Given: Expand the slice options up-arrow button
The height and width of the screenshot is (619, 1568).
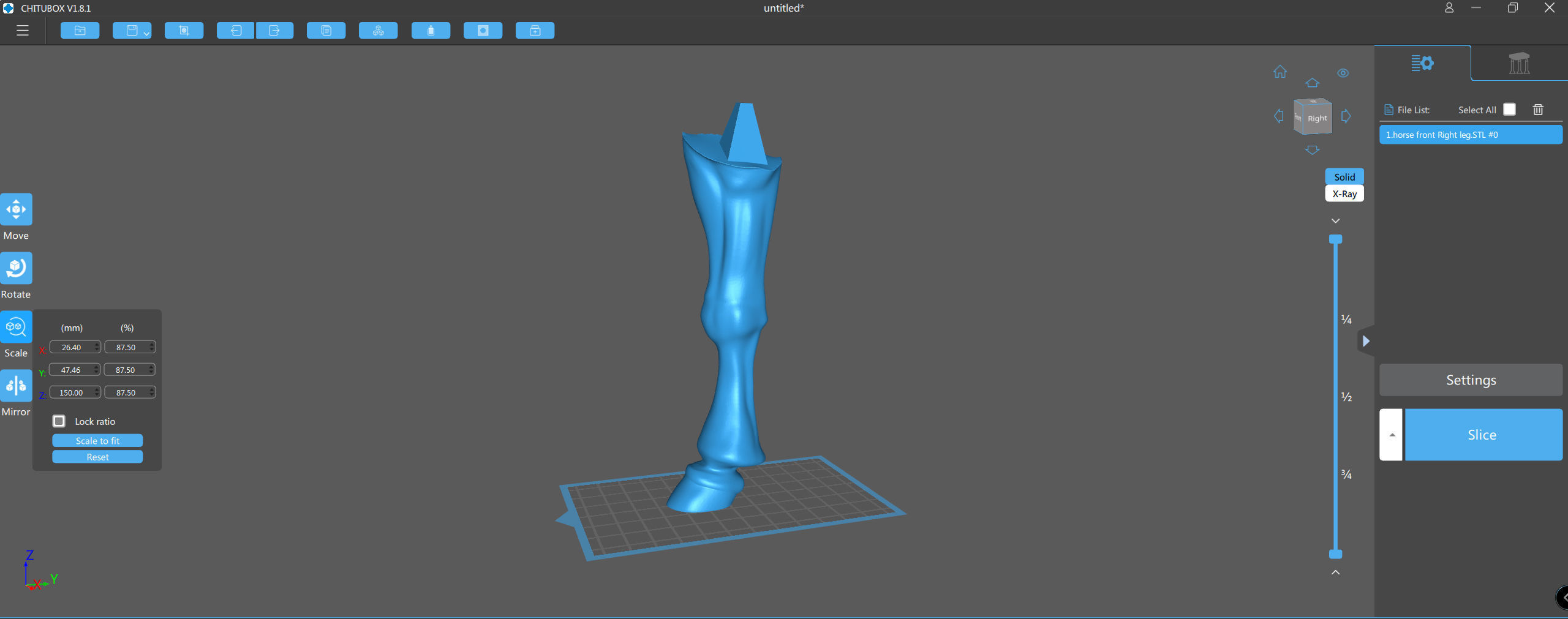Looking at the screenshot, I should [1392, 435].
